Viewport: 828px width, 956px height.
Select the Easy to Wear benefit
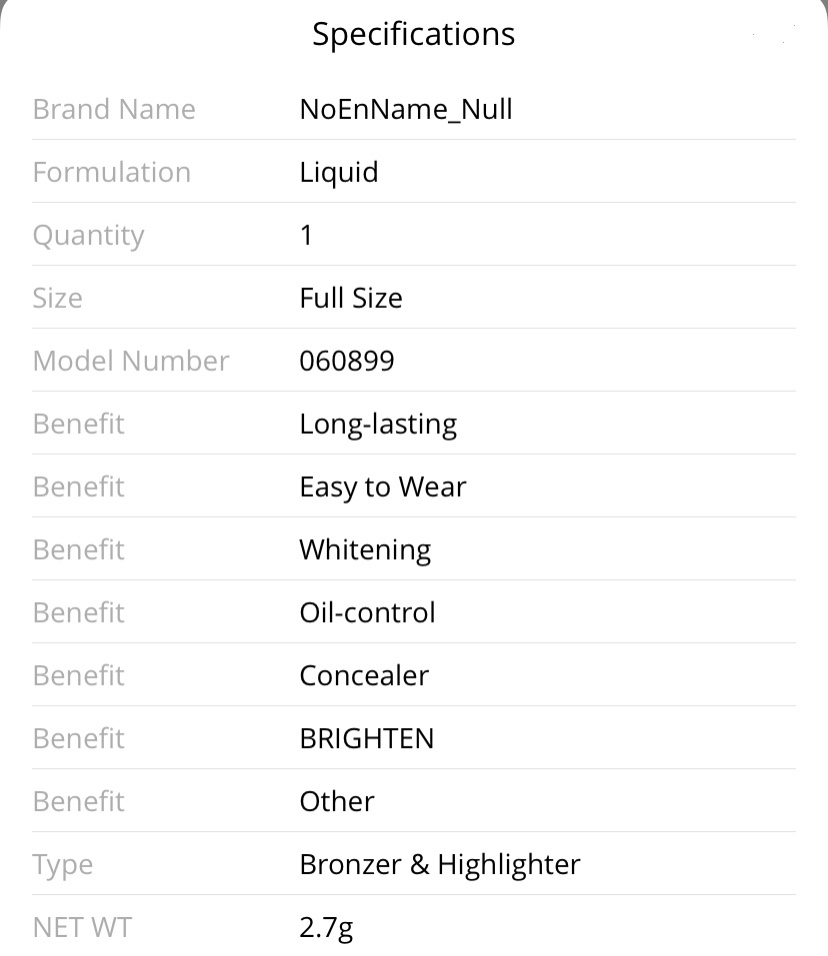pyautogui.click(x=383, y=488)
